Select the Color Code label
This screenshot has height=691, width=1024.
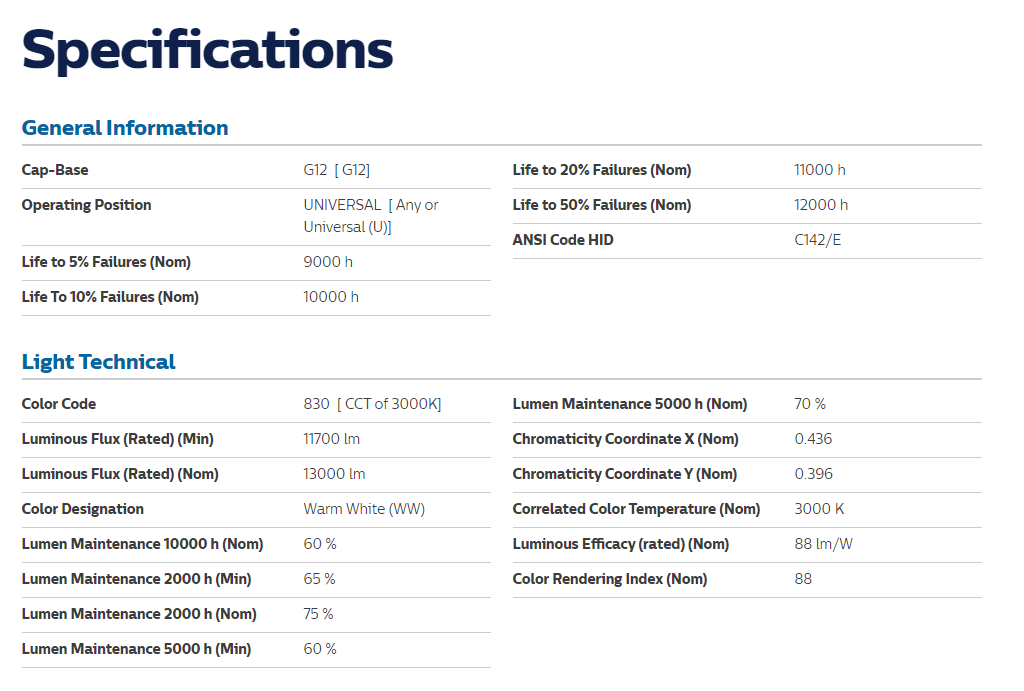pos(59,404)
